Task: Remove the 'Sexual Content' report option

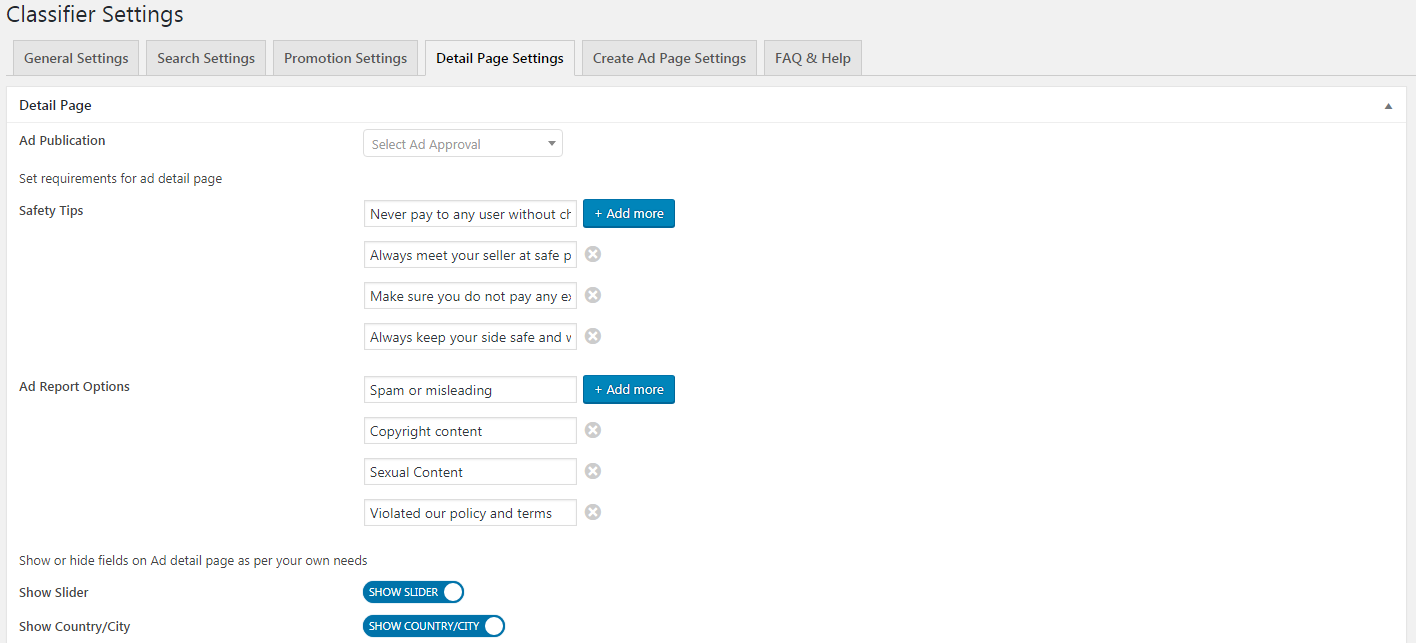Action: point(593,471)
